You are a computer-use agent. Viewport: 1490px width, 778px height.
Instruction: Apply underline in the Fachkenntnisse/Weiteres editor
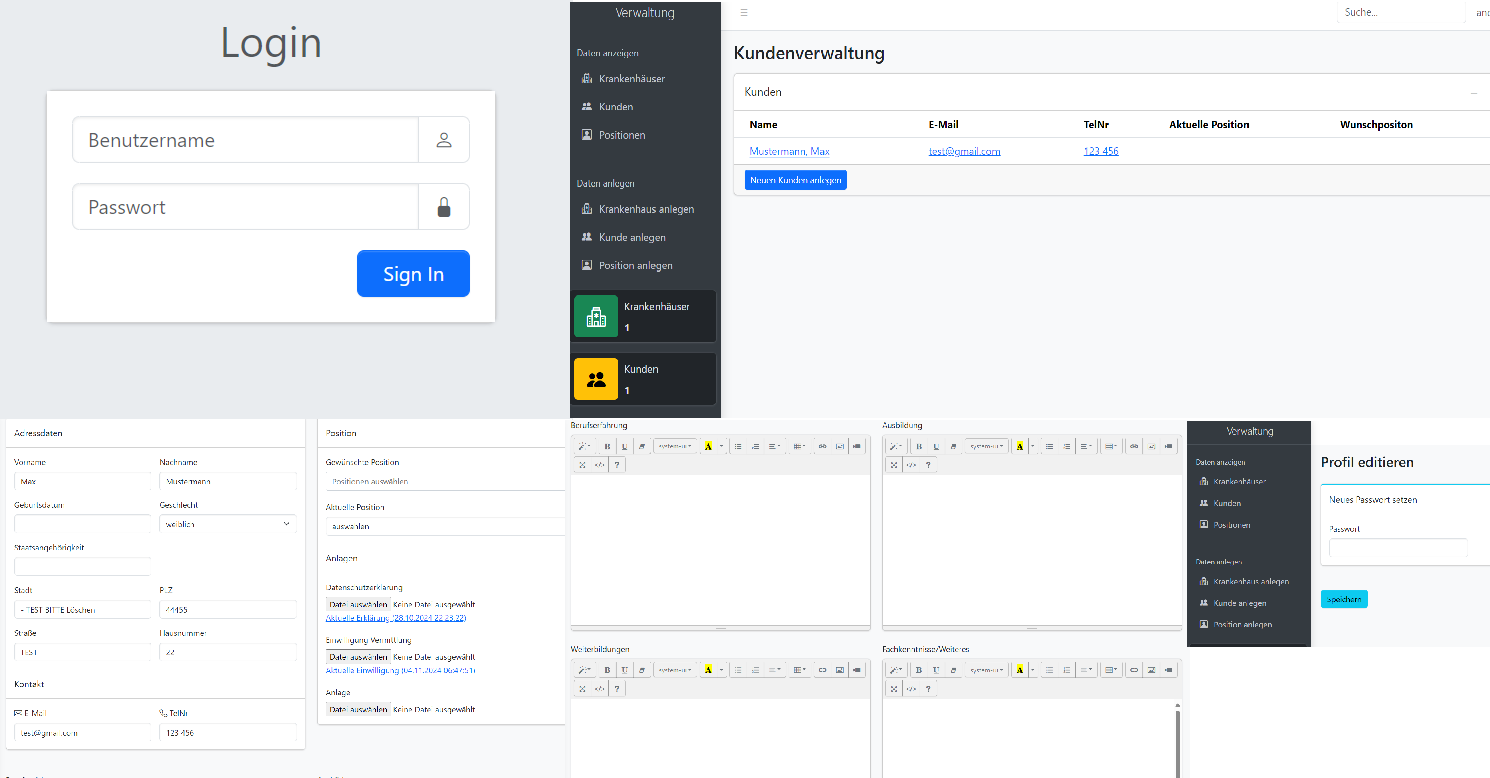click(x=936, y=670)
